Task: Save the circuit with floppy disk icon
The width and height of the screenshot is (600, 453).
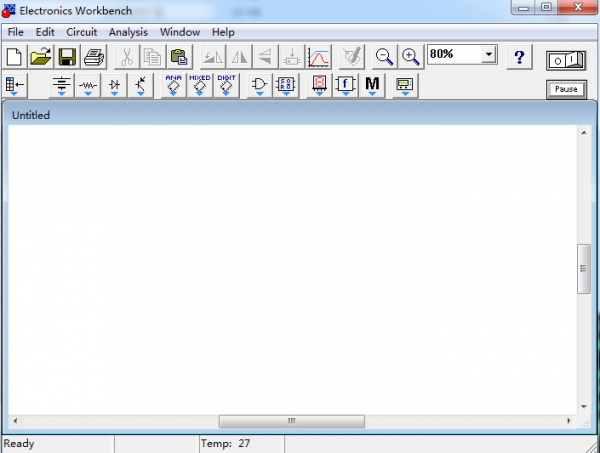Action: [67, 57]
